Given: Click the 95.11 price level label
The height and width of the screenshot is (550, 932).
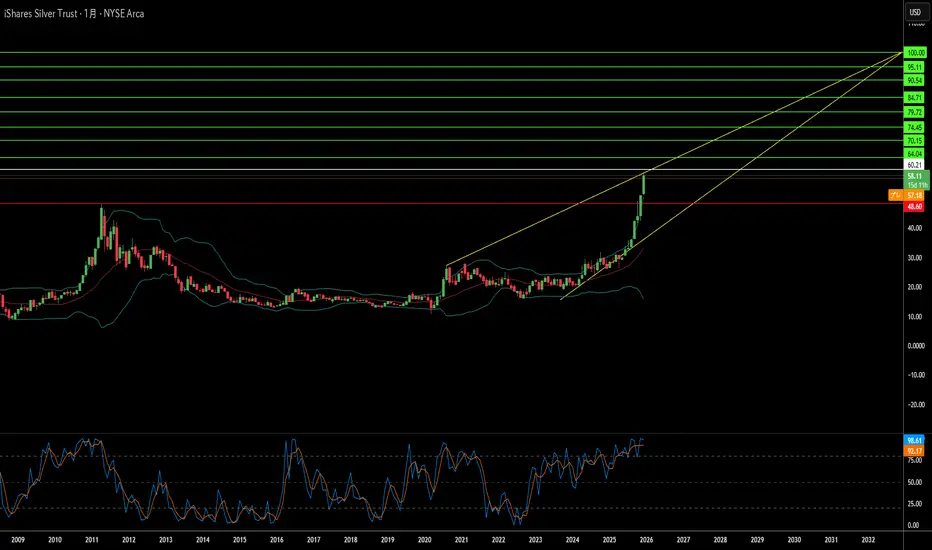Looking at the screenshot, I should click(915, 67).
